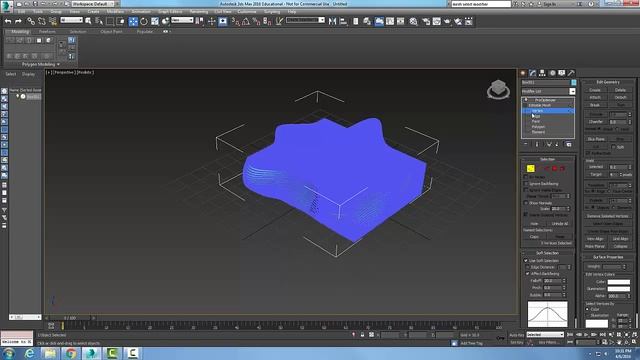
Task: Switch to the Object Paint ribbon tab
Action: pyautogui.click(x=111, y=31)
